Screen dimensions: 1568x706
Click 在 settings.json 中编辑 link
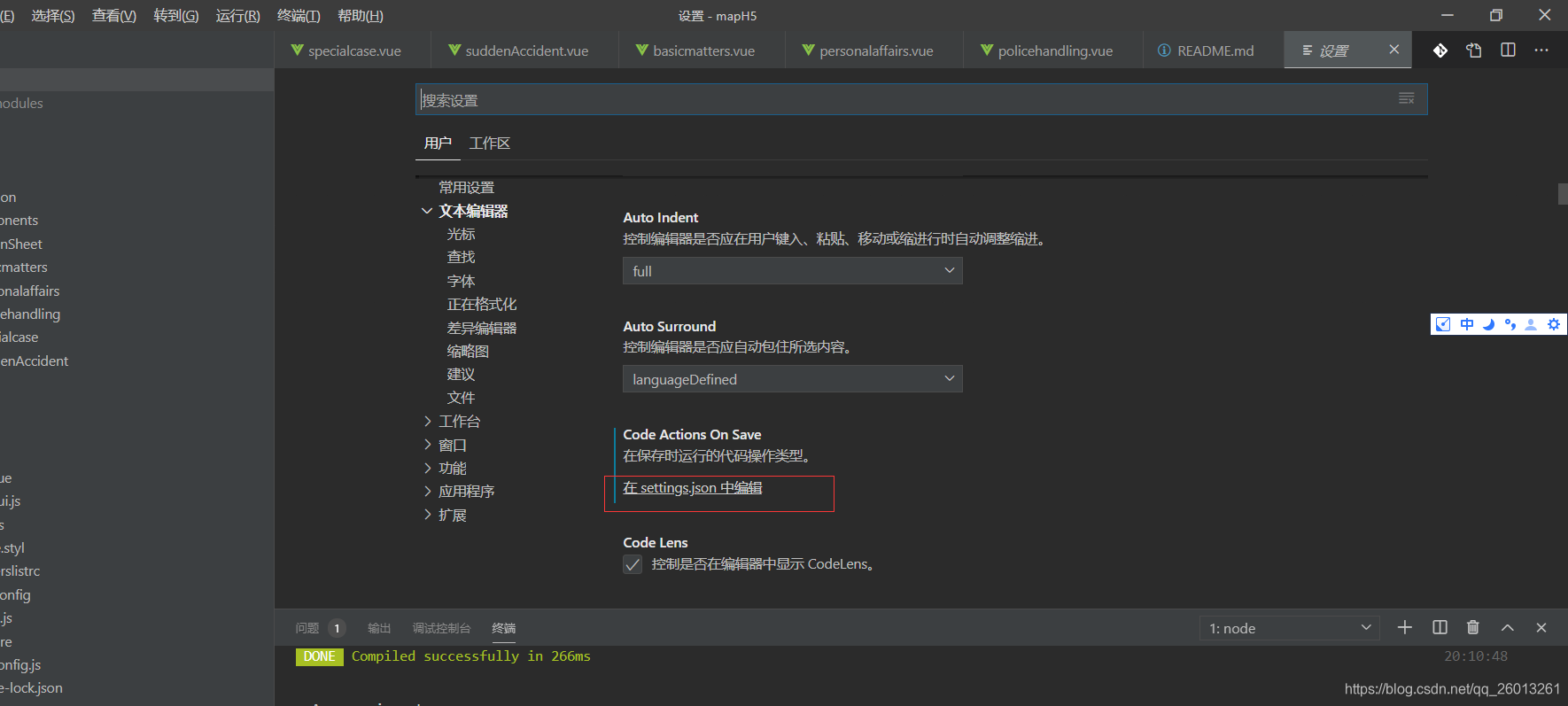(693, 488)
